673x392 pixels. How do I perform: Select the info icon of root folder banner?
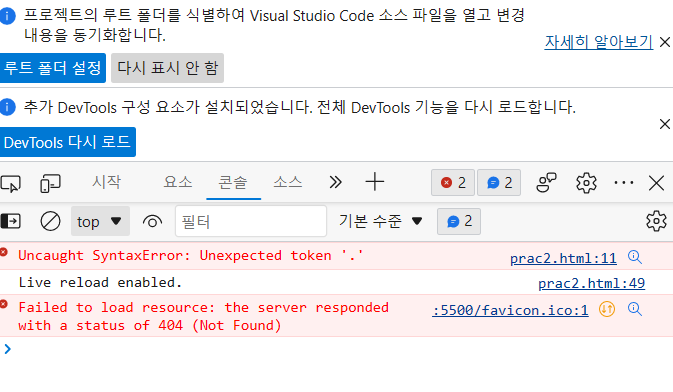7,16
